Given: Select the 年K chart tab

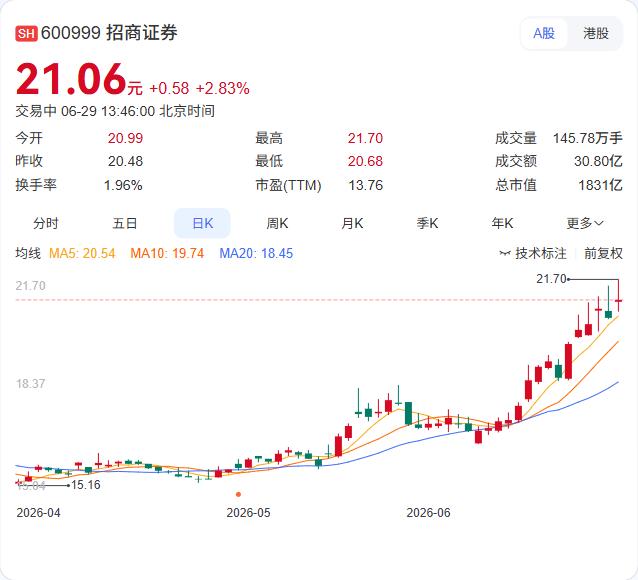Looking at the screenshot, I should [503, 223].
